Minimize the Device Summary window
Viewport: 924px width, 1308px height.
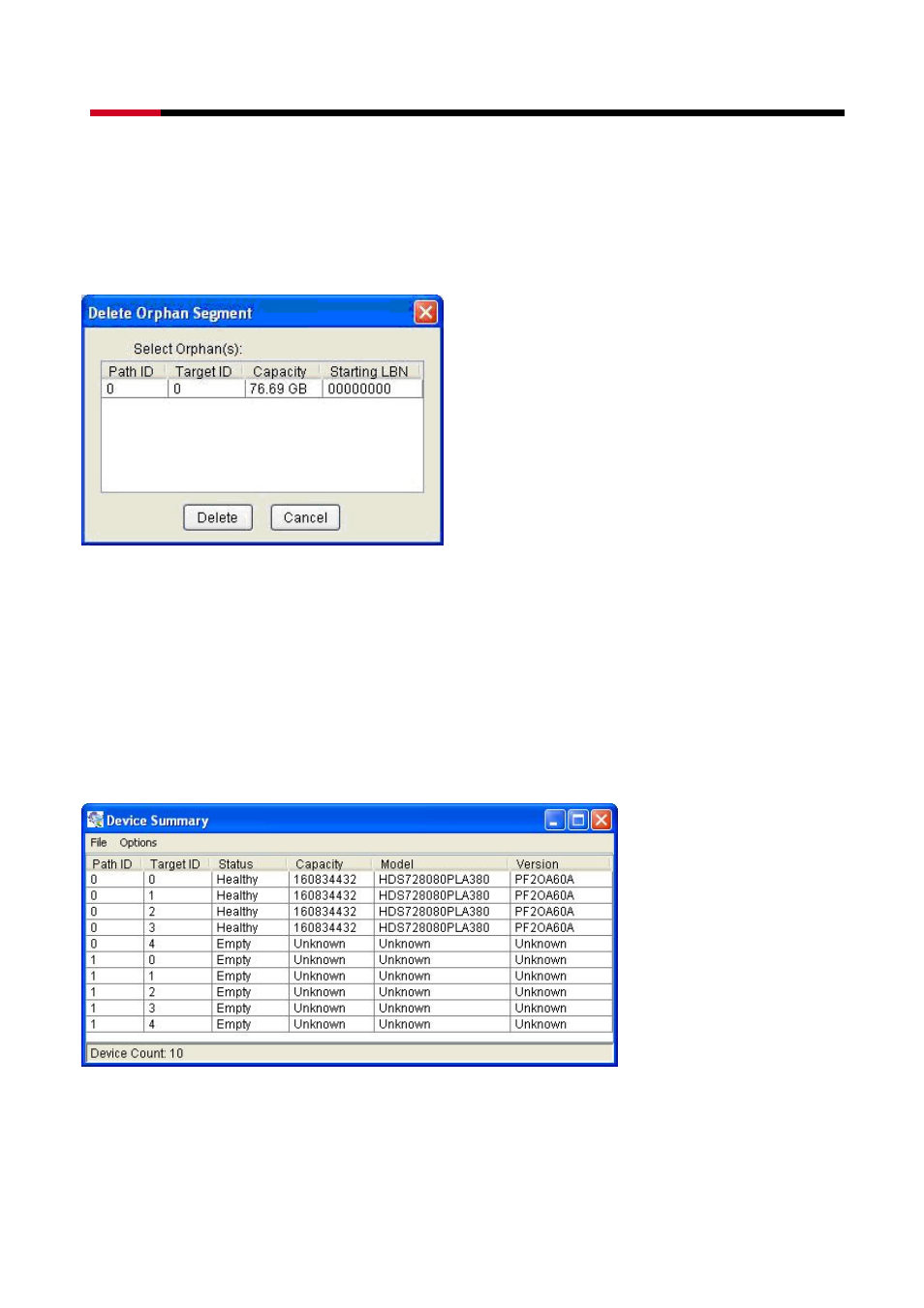[555, 820]
